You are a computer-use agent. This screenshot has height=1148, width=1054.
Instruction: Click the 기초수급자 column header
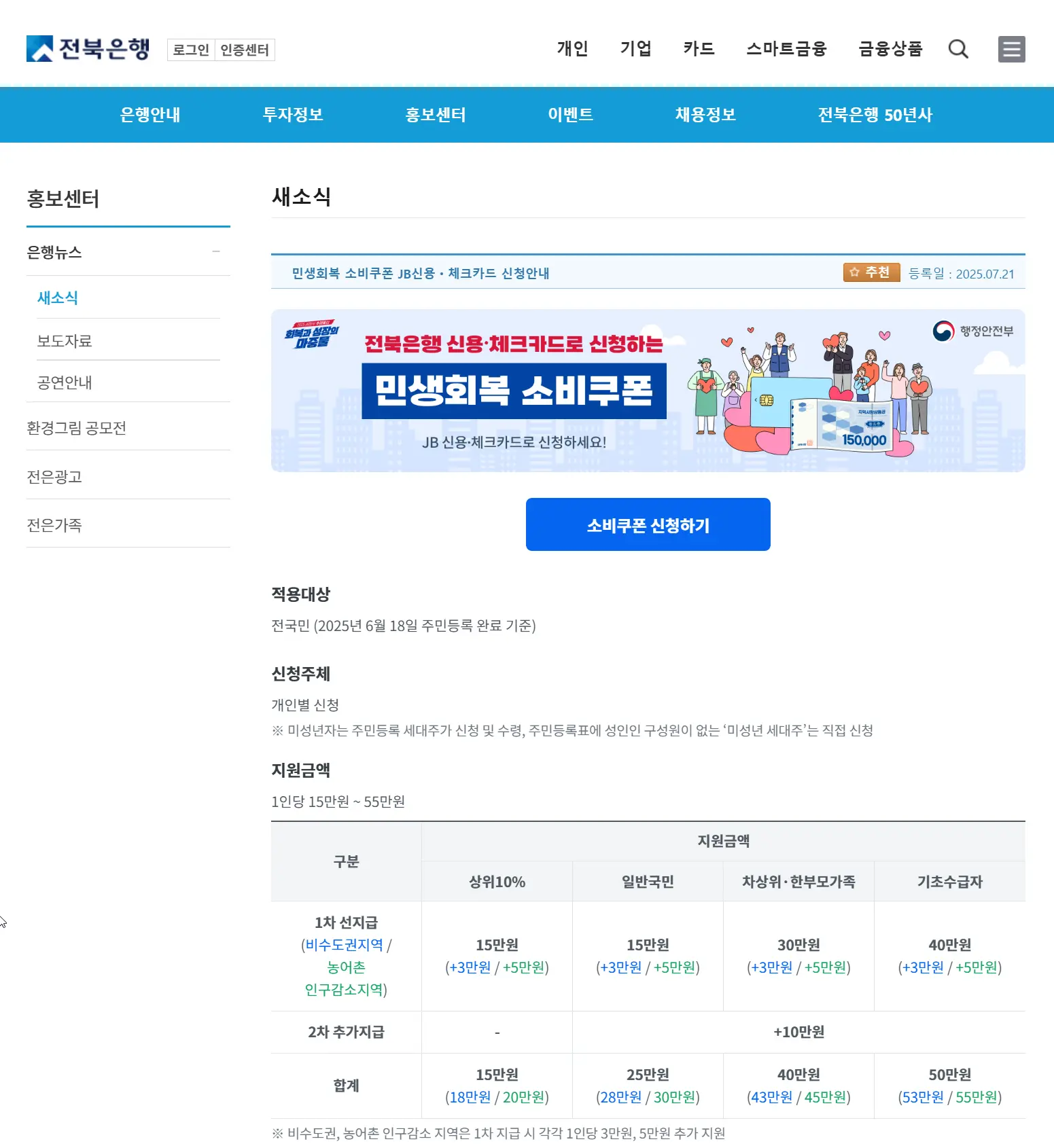950,882
